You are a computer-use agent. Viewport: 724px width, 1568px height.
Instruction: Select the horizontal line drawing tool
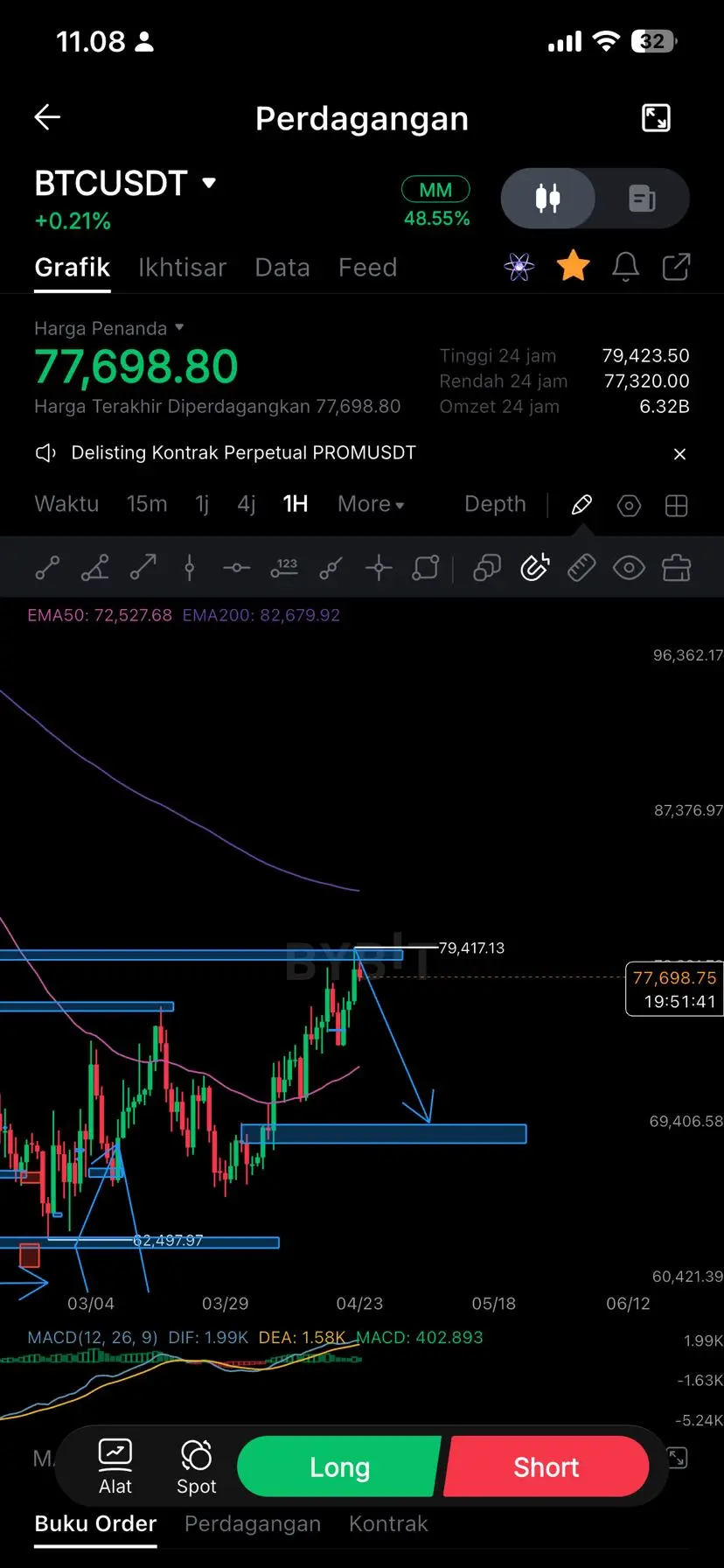click(x=236, y=568)
